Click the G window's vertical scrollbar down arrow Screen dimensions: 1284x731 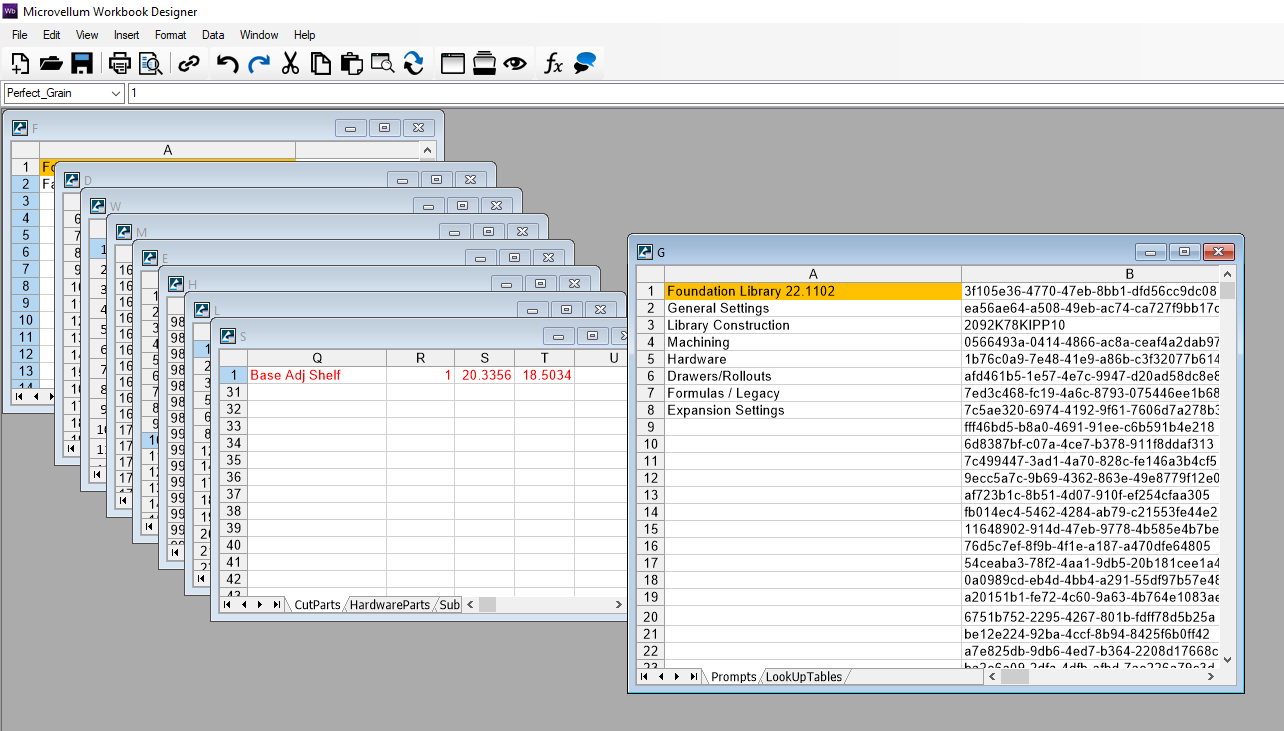pyautogui.click(x=1227, y=660)
